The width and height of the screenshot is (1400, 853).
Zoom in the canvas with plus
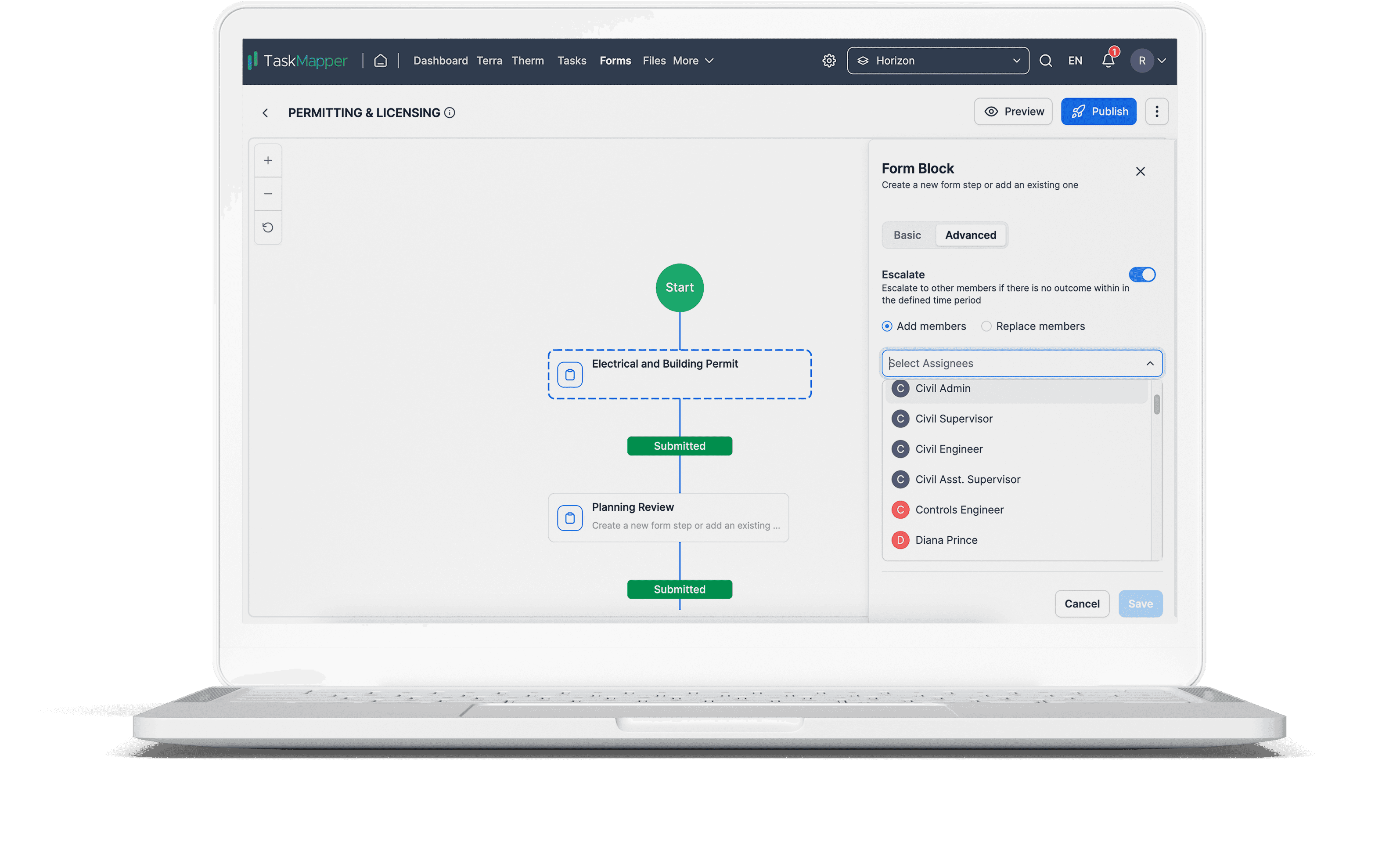point(268,160)
